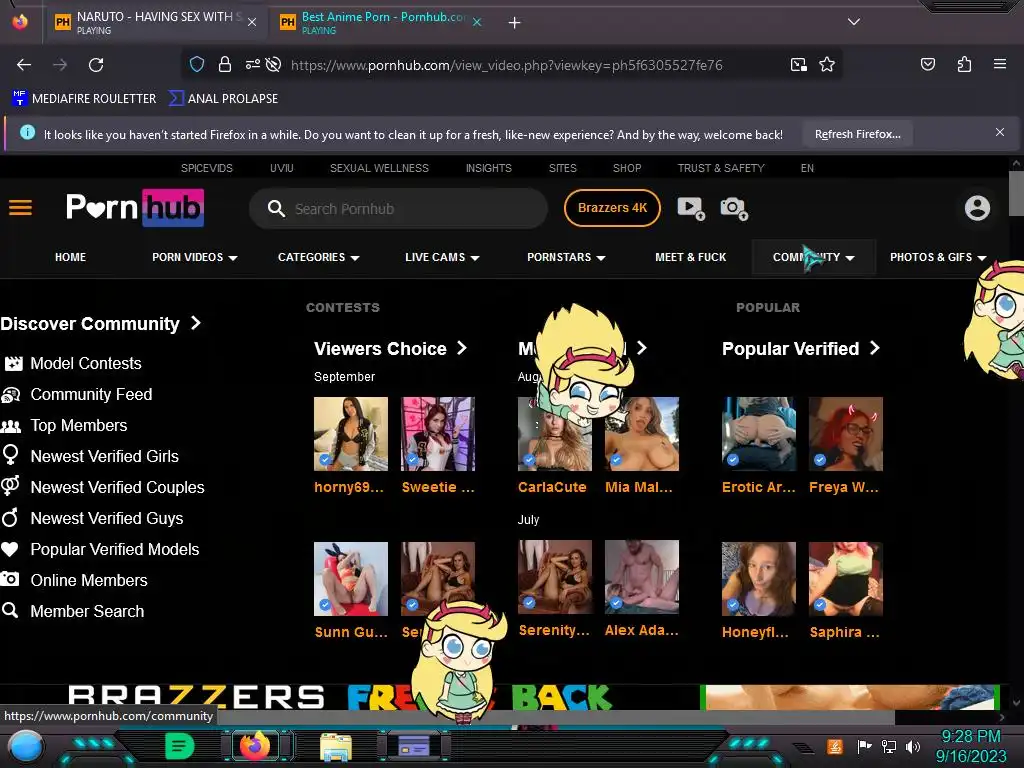Open the HOME menu item

71,257
